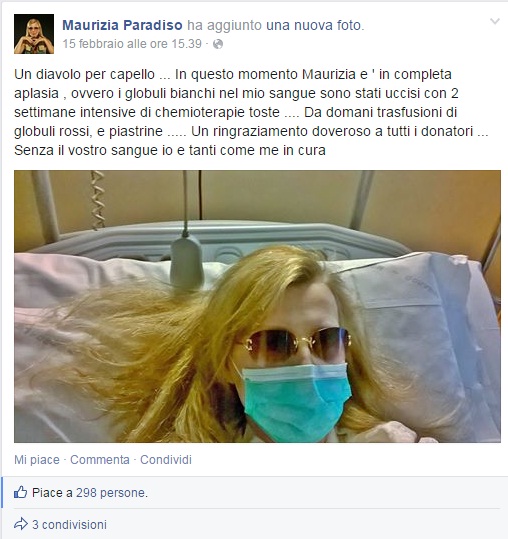This screenshot has height=539, width=508.
Task: Click the "Piace a" likes summary text
Action: click(x=52, y=493)
